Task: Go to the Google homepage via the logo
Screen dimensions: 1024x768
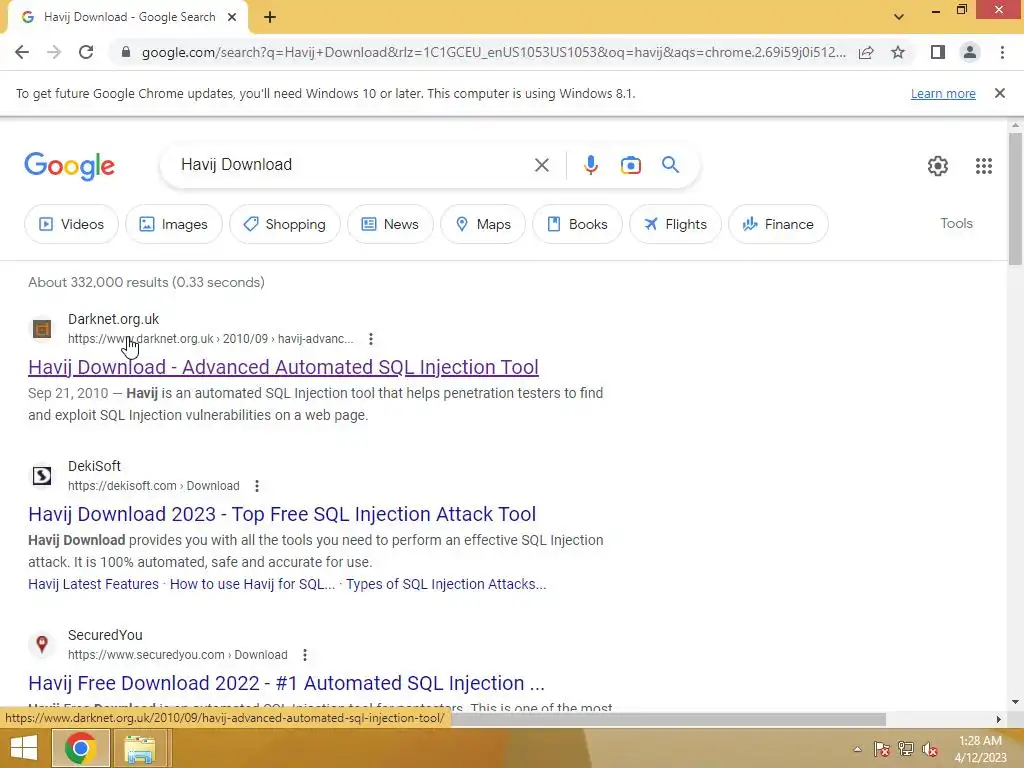Action: [69, 166]
